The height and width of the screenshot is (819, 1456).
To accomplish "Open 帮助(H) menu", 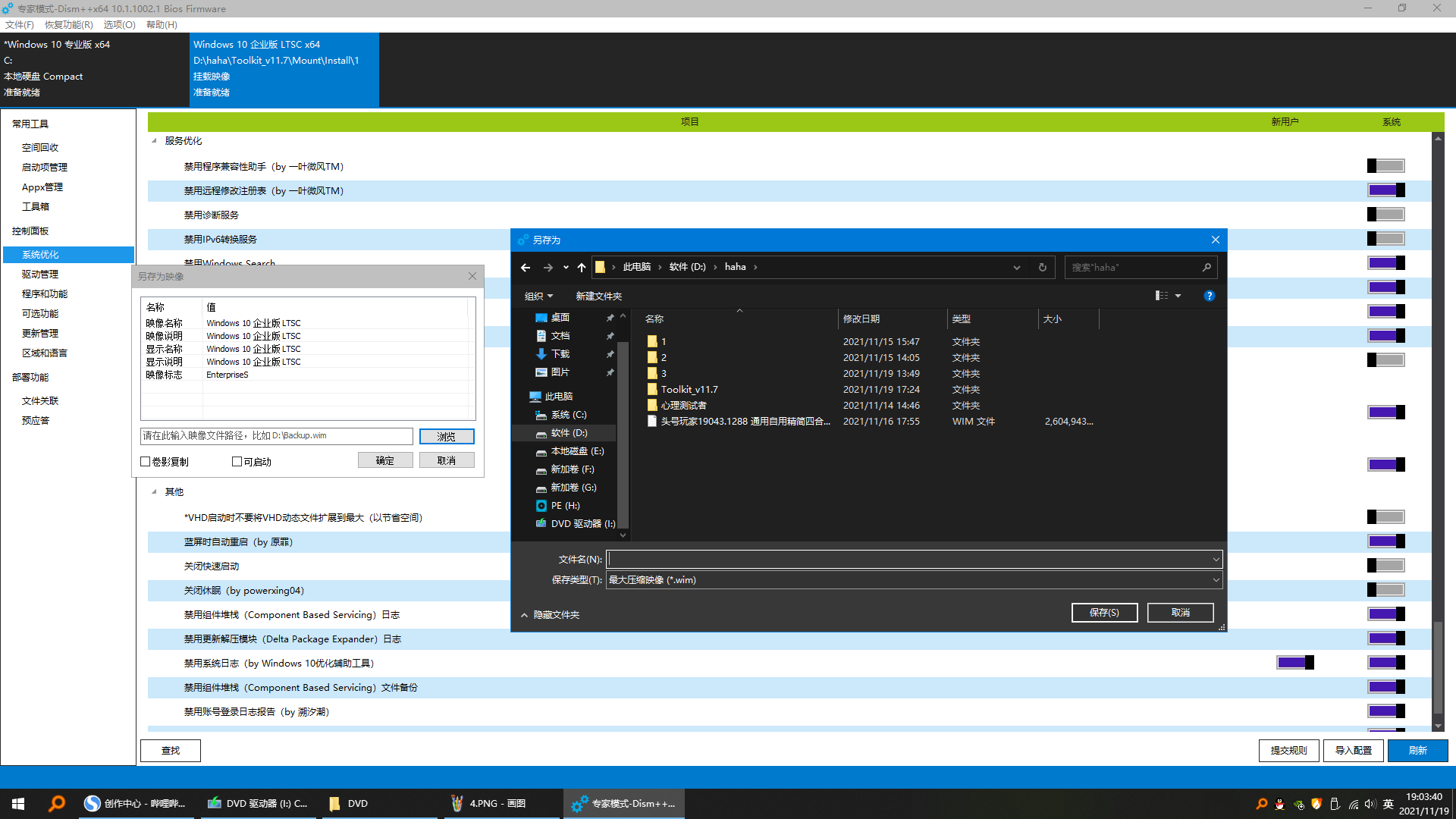I will [162, 25].
